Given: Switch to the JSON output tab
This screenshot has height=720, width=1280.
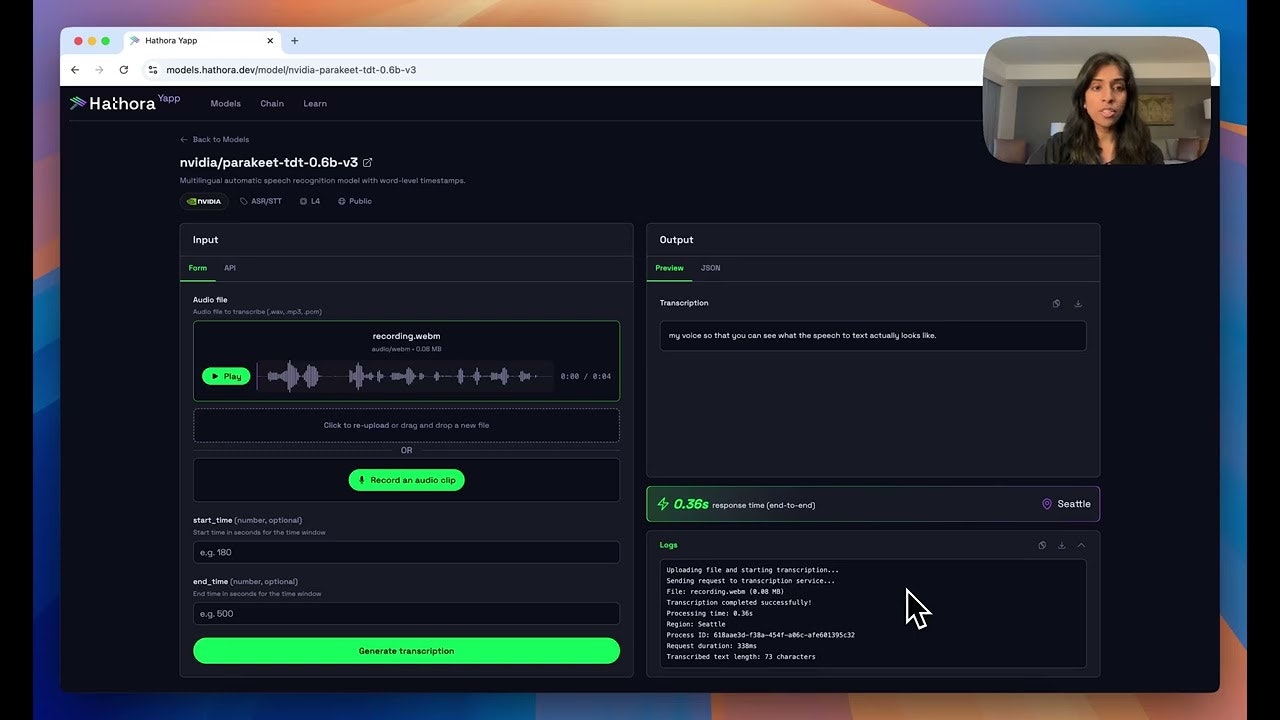Looking at the screenshot, I should pyautogui.click(x=710, y=268).
